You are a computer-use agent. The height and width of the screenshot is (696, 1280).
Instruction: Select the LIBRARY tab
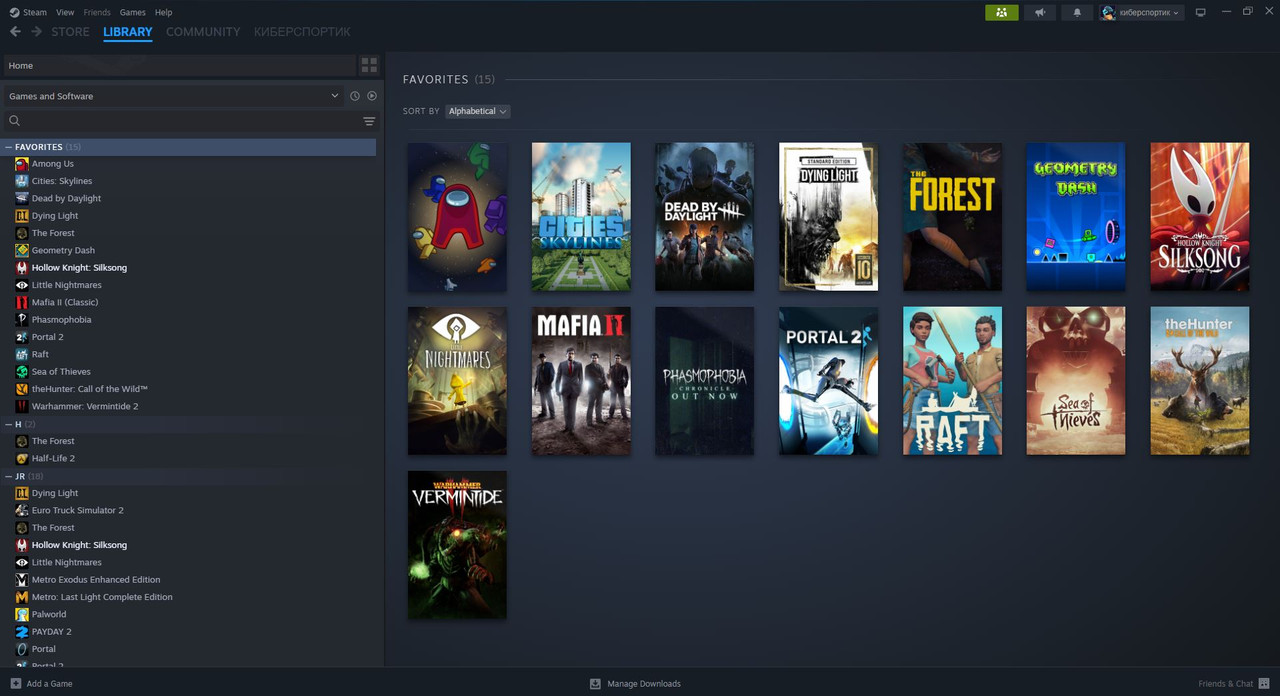[128, 32]
